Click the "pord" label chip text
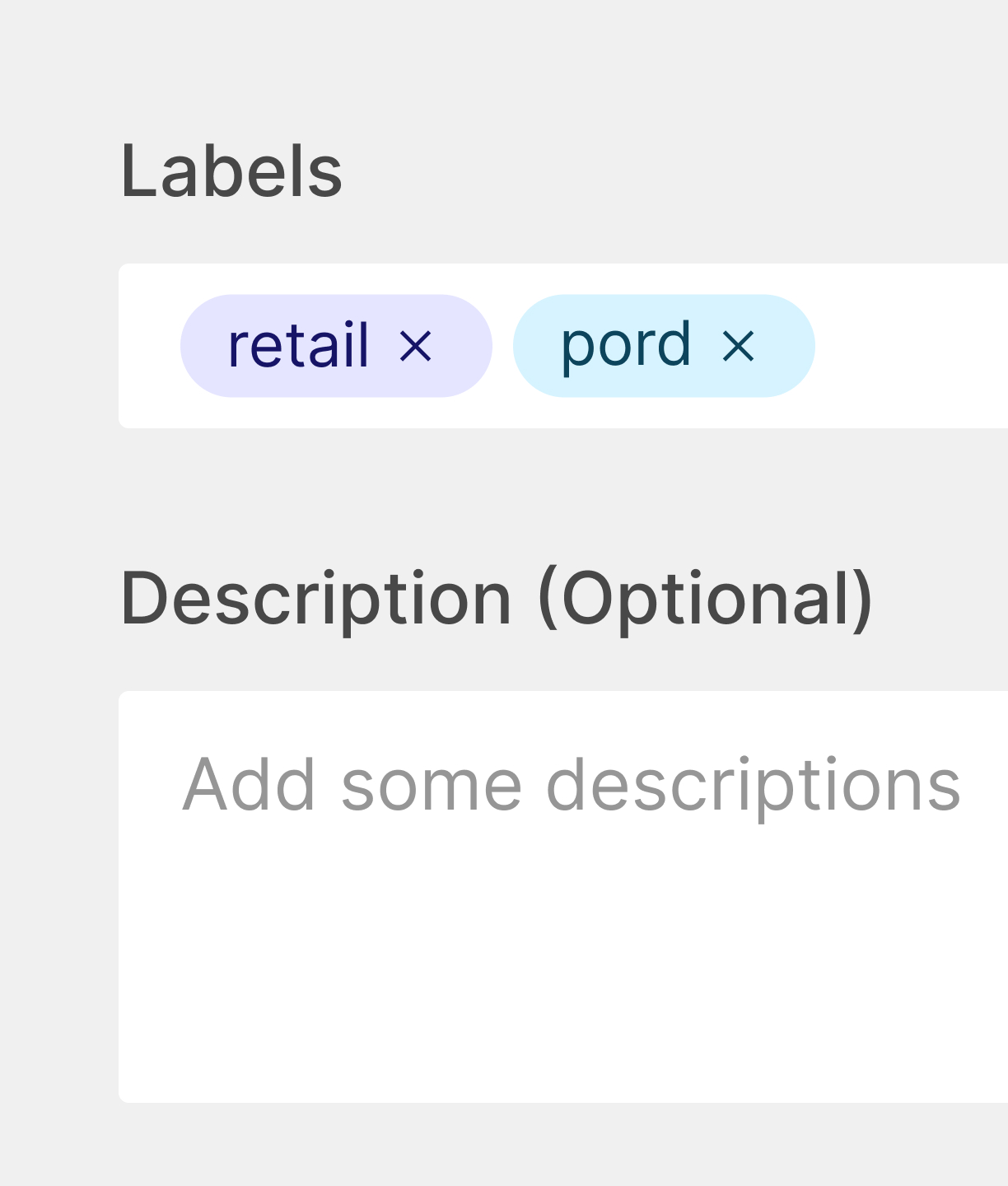Image resolution: width=1008 pixels, height=1186 pixels. pyautogui.click(x=626, y=346)
